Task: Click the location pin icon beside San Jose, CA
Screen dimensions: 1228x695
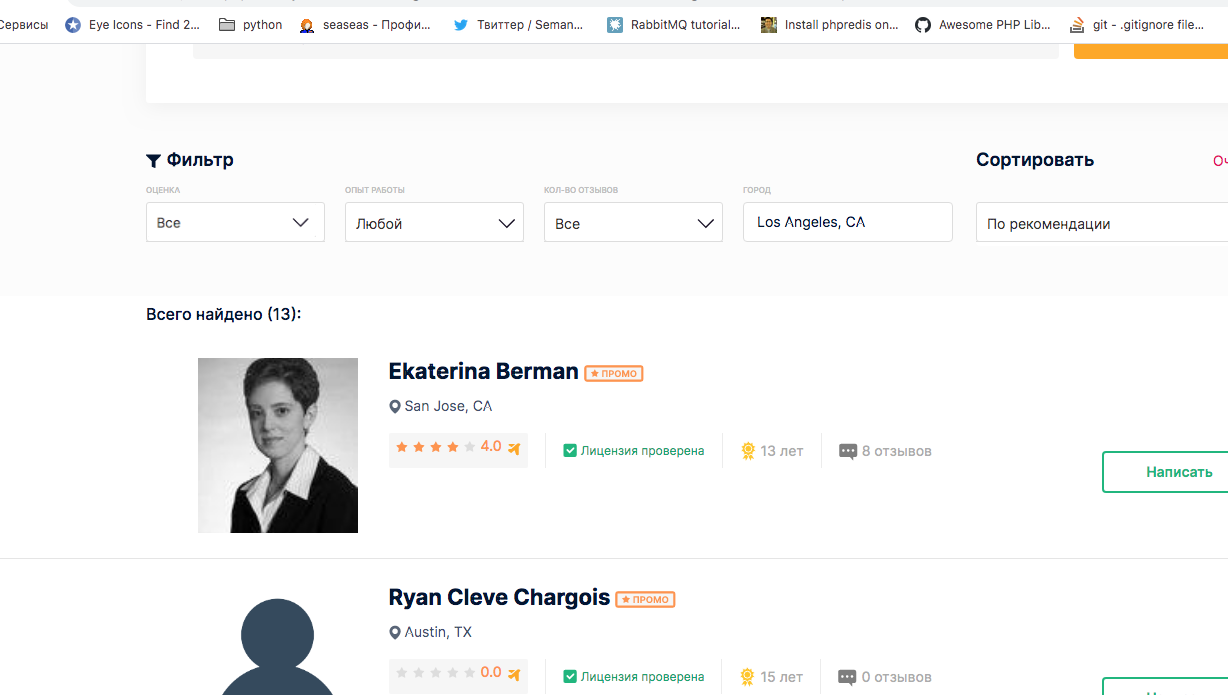Action: pyautogui.click(x=395, y=407)
